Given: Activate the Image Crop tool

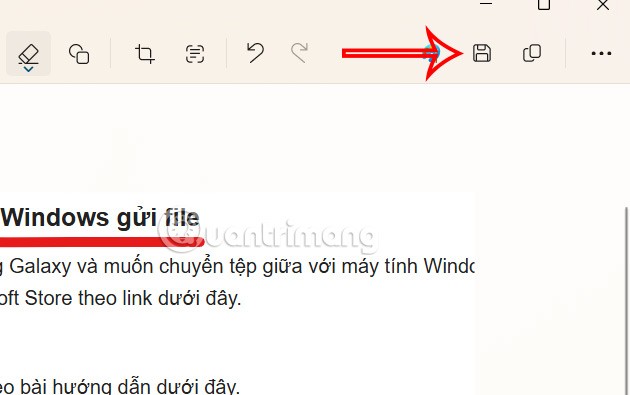Looking at the screenshot, I should pos(145,53).
